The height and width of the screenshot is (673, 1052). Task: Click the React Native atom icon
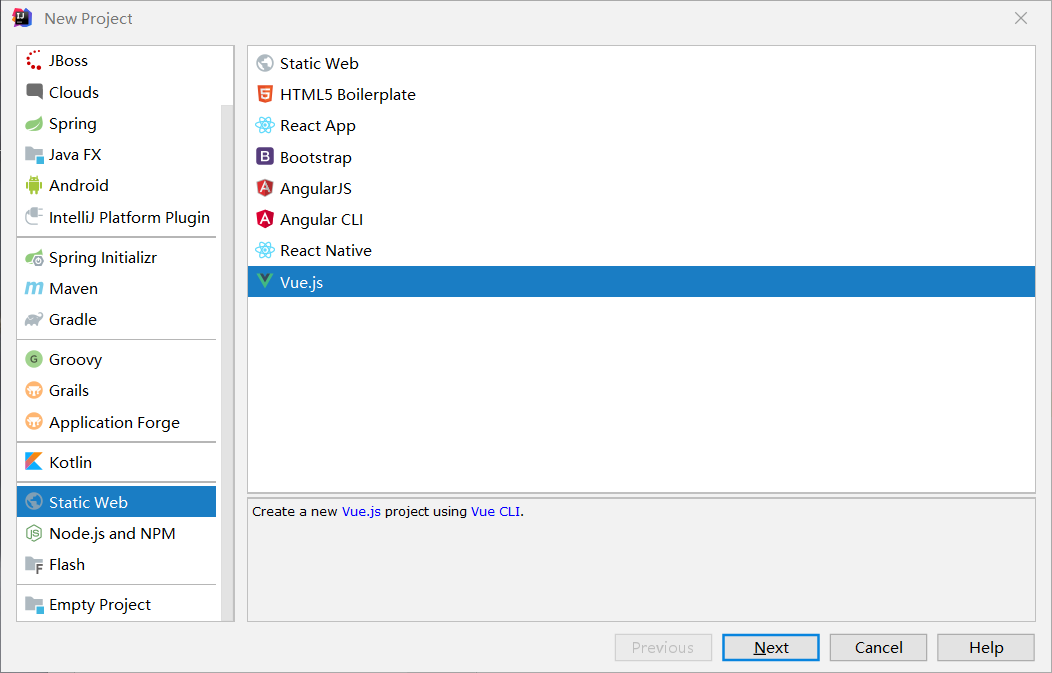click(265, 250)
